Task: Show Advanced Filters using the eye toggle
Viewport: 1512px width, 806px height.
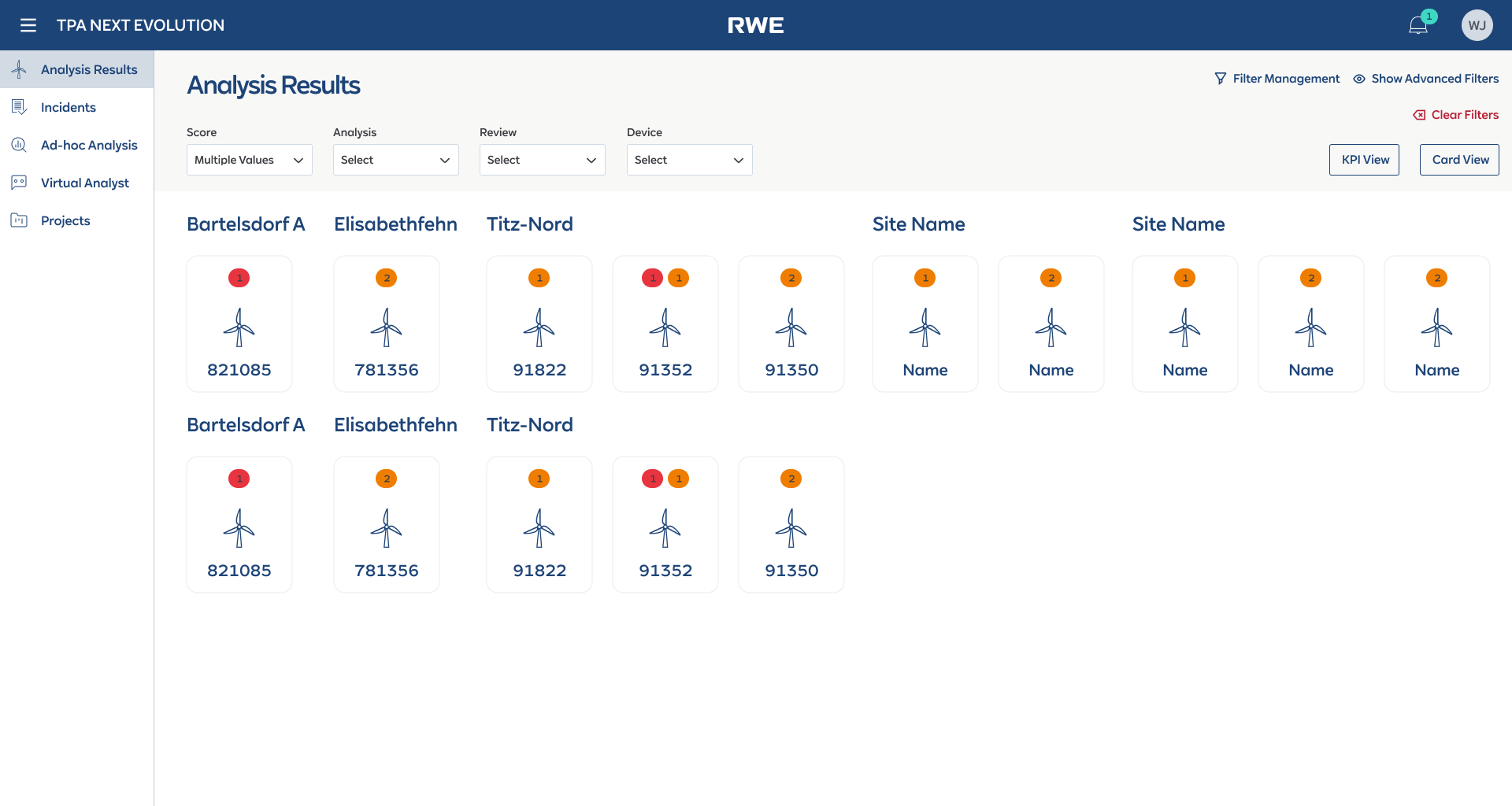Action: pyautogui.click(x=1425, y=78)
